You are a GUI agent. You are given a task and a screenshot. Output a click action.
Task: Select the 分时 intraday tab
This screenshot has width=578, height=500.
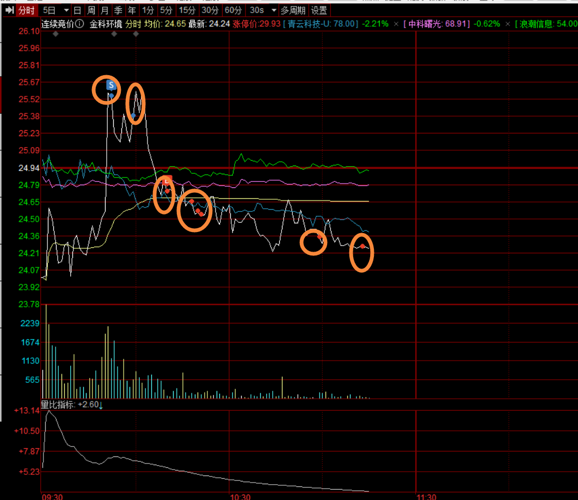click(x=27, y=11)
